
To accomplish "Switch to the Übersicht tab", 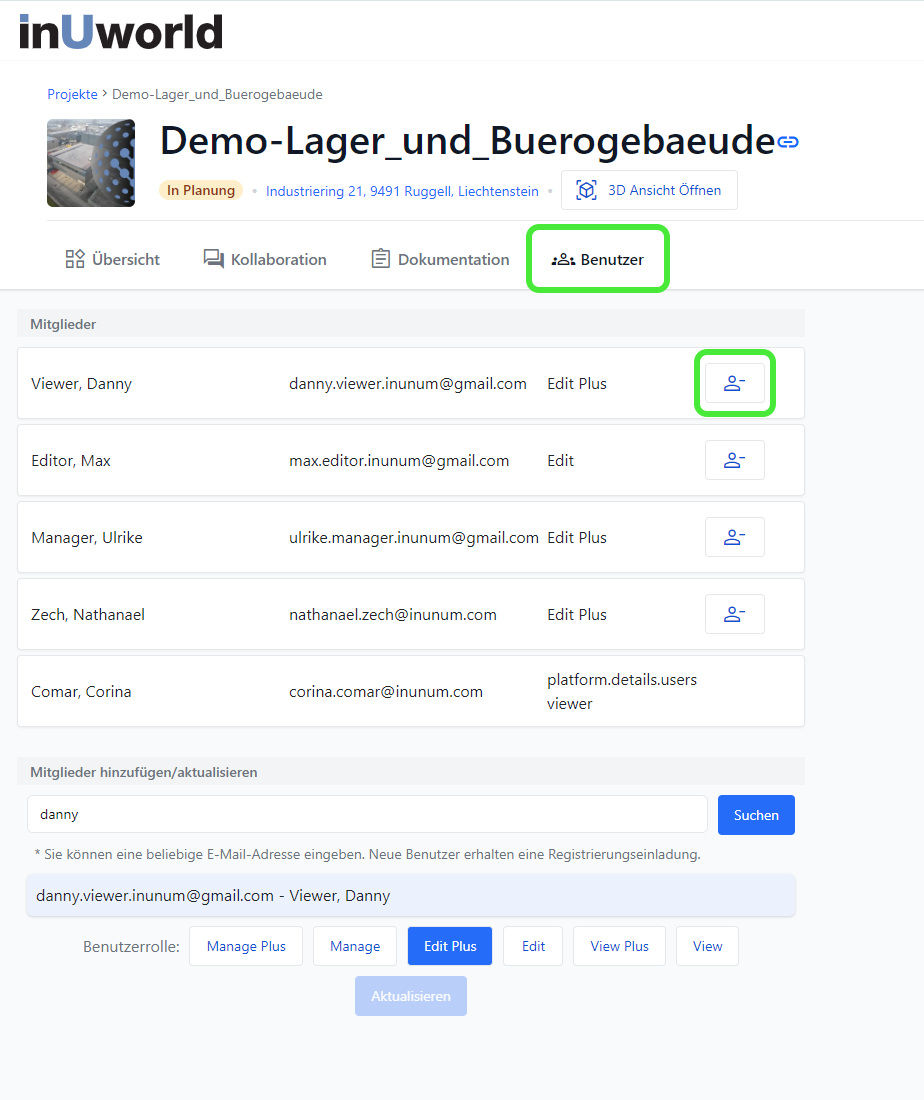I will [x=112, y=259].
